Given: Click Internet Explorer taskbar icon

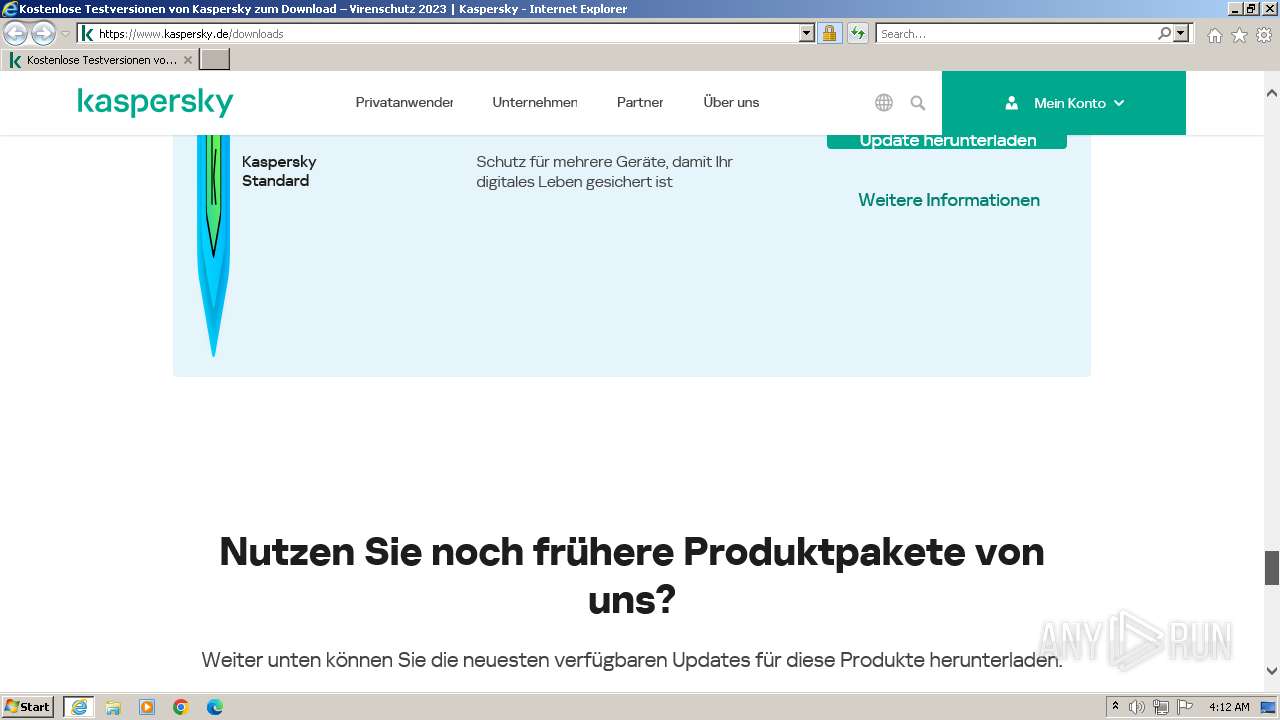Looking at the screenshot, I should tap(79, 707).
